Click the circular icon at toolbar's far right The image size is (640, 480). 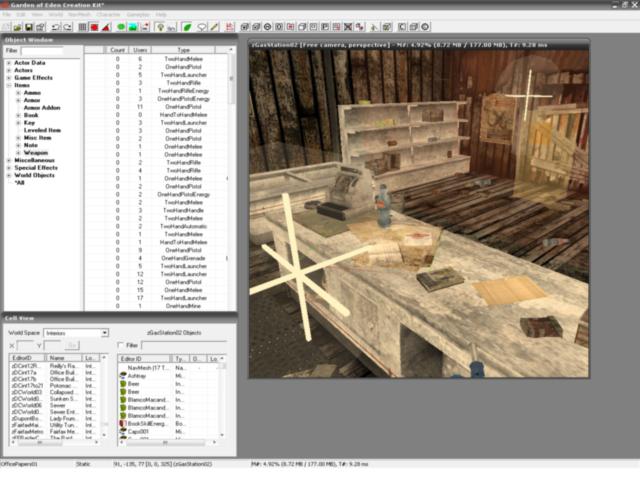tap(425, 27)
